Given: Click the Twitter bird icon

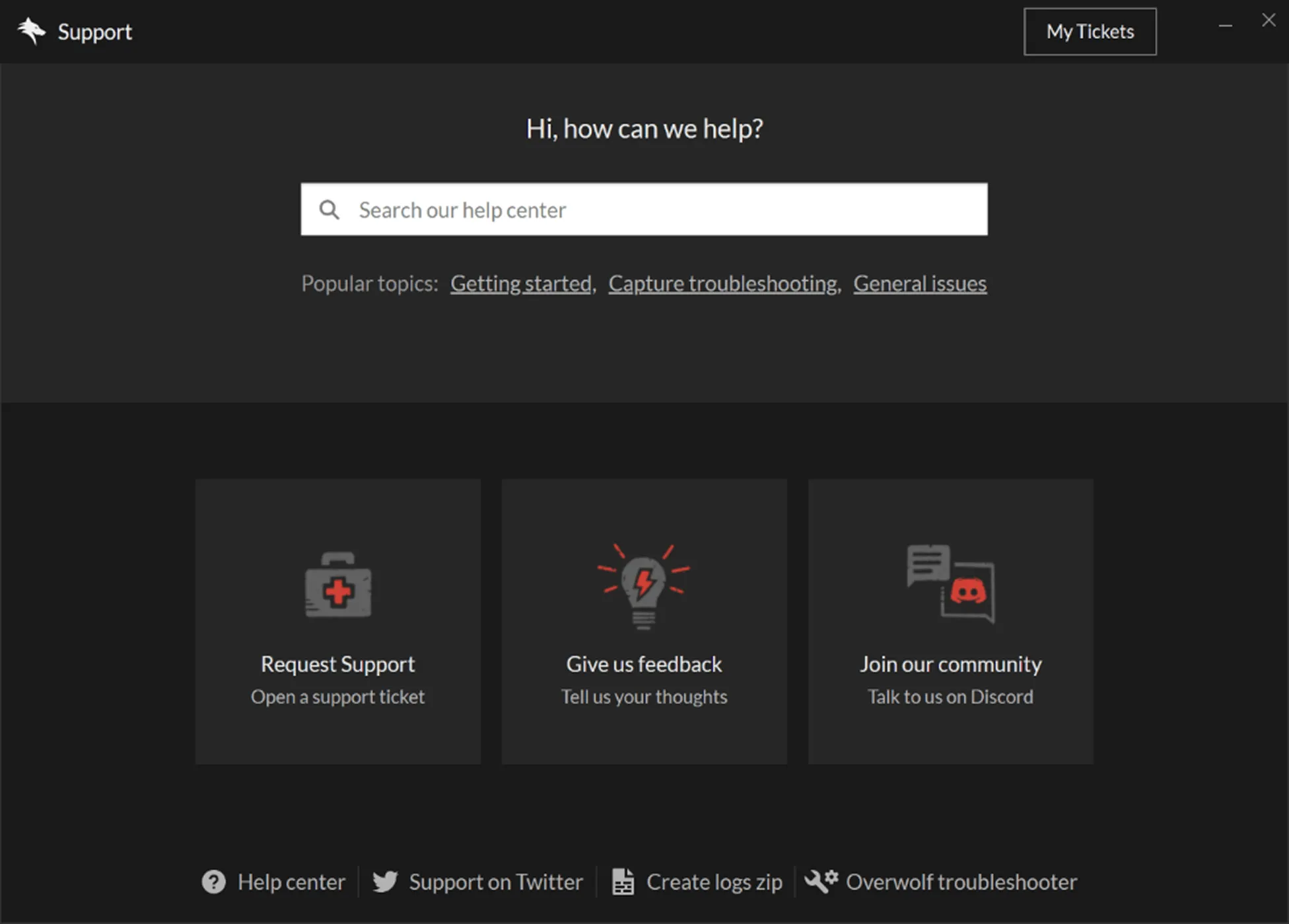Looking at the screenshot, I should pos(385,882).
